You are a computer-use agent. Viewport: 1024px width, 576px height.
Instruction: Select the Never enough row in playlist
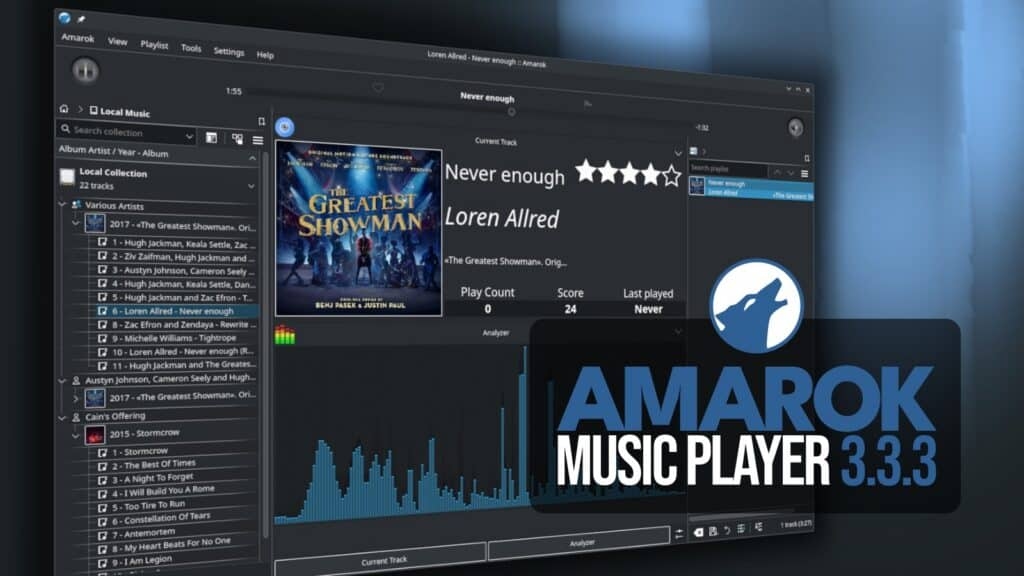point(750,188)
